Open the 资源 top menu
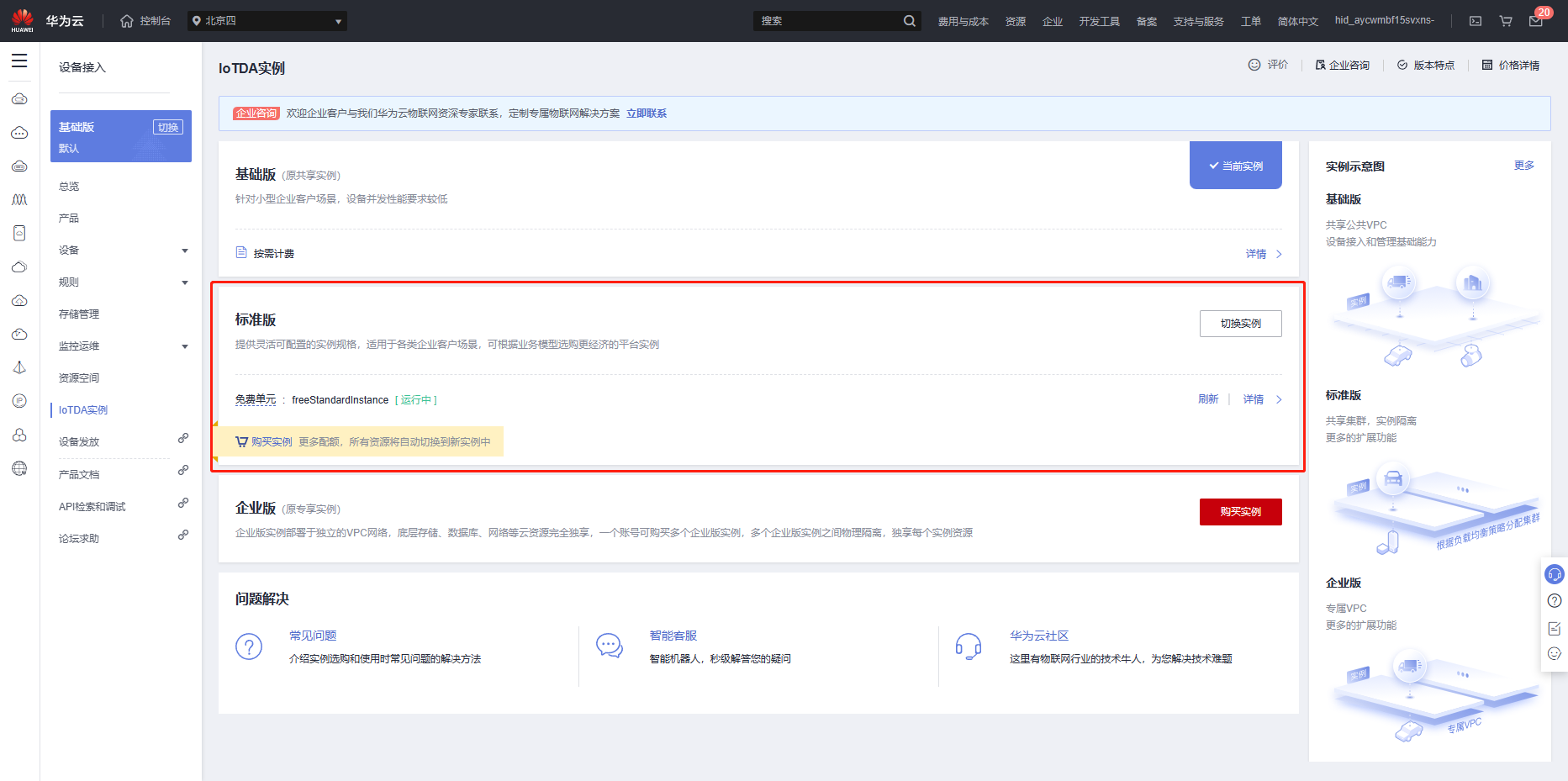This screenshot has height=781, width=1568. click(x=1016, y=21)
